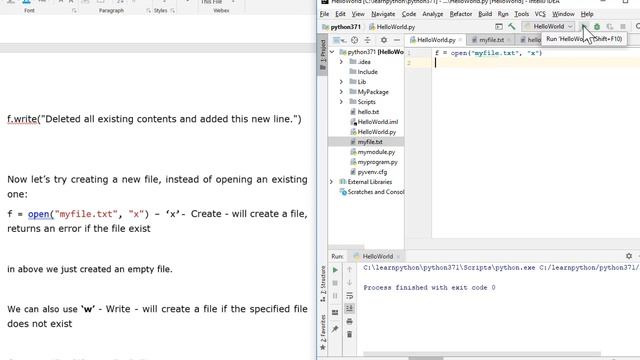640x360 pixels.
Task: Hide the Project panel with minus icon
Action: tap(397, 40)
